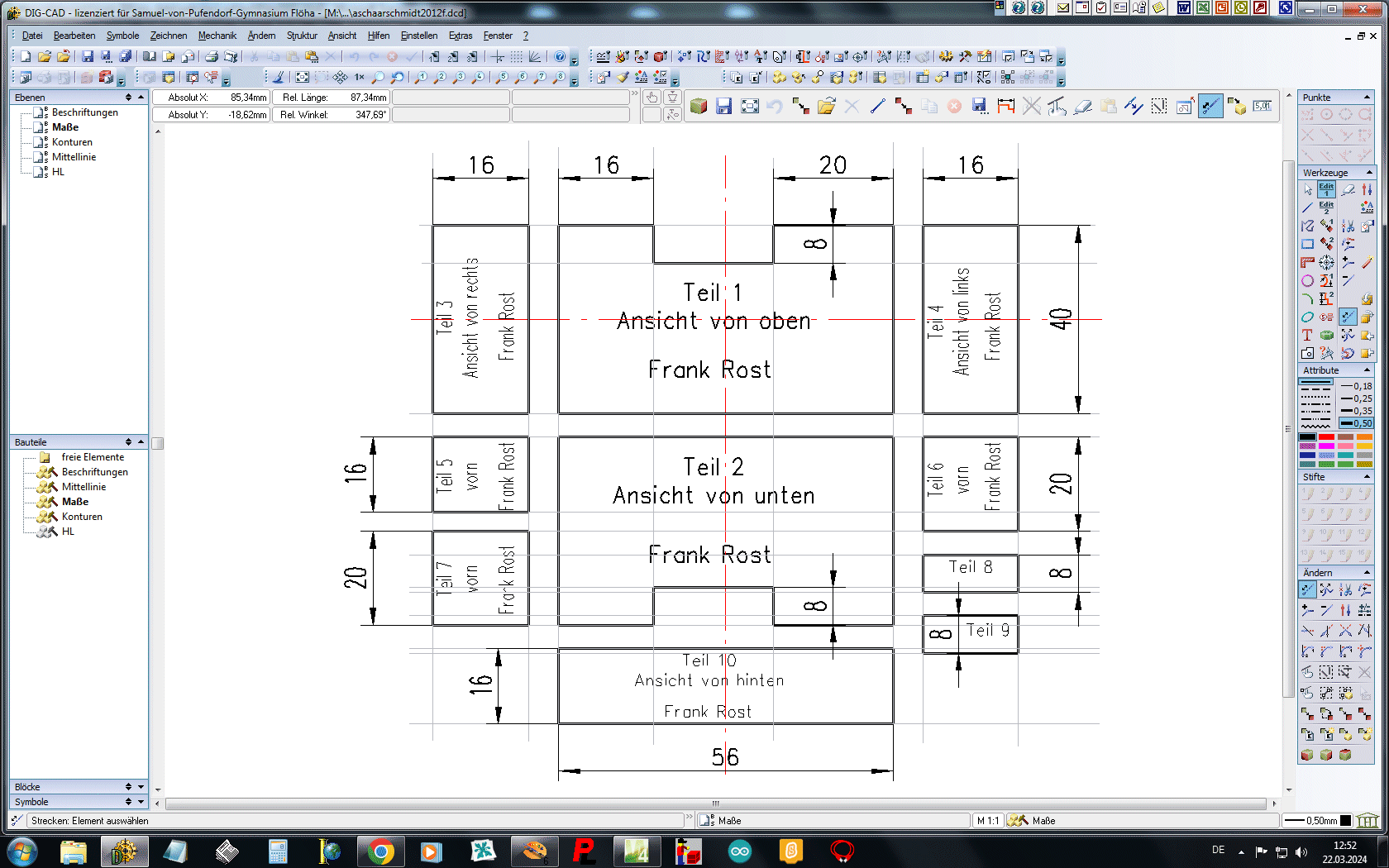Expand the Blöcke panel

click(141, 787)
